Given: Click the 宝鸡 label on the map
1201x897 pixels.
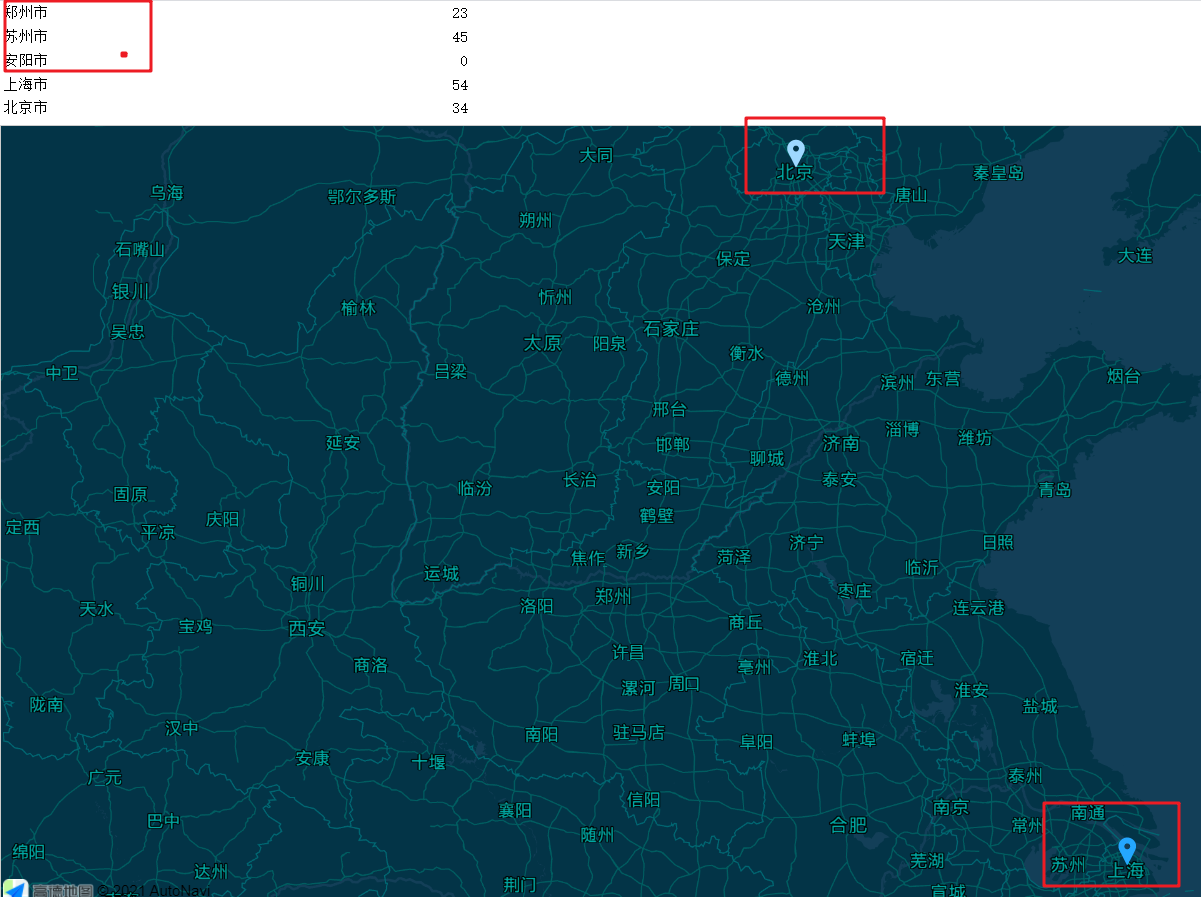Looking at the screenshot, I should 196,627.
